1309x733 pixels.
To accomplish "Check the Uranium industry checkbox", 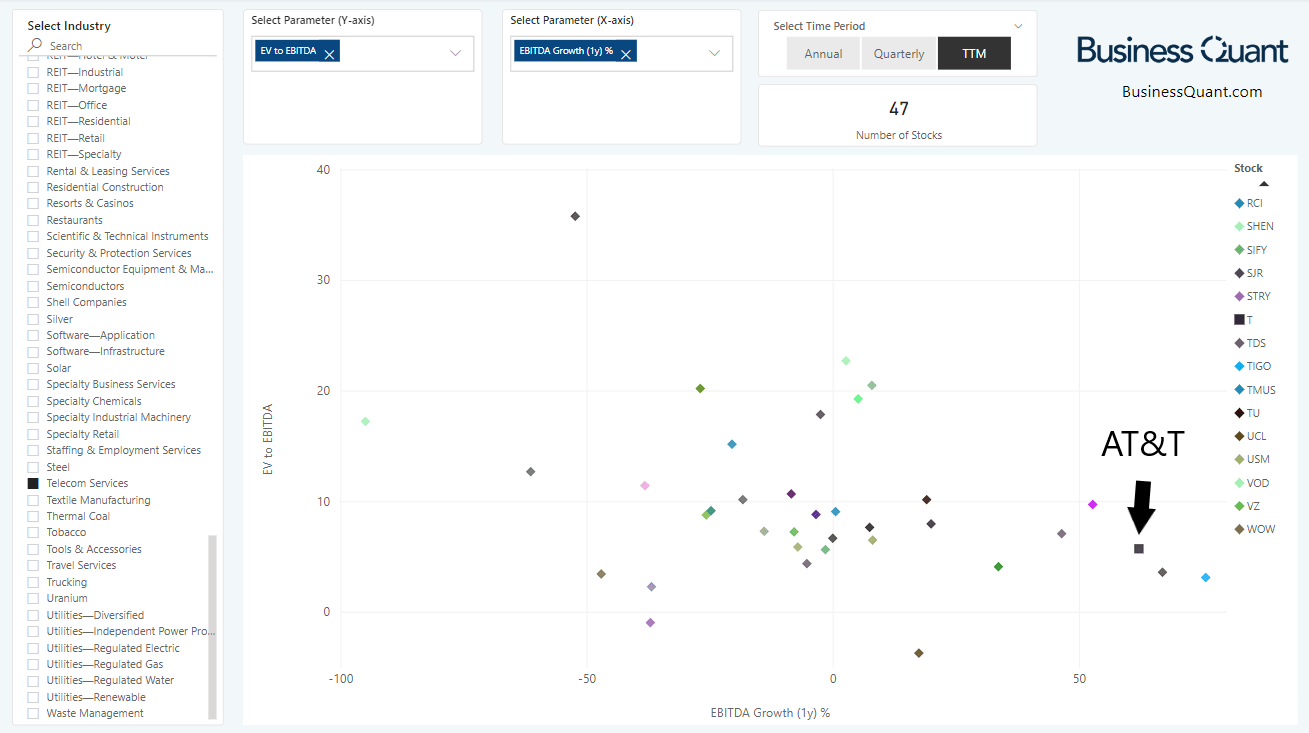I will [33, 599].
